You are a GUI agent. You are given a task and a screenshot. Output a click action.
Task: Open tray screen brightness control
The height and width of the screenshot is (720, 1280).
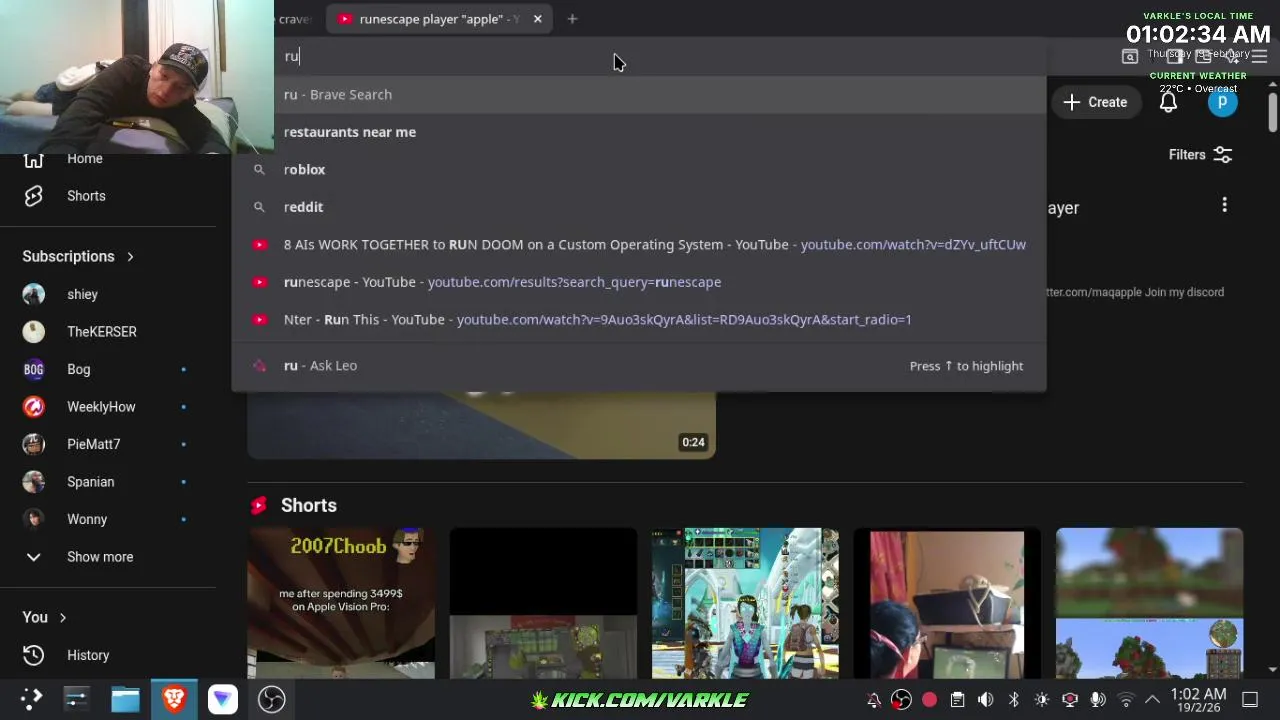tap(1041, 700)
